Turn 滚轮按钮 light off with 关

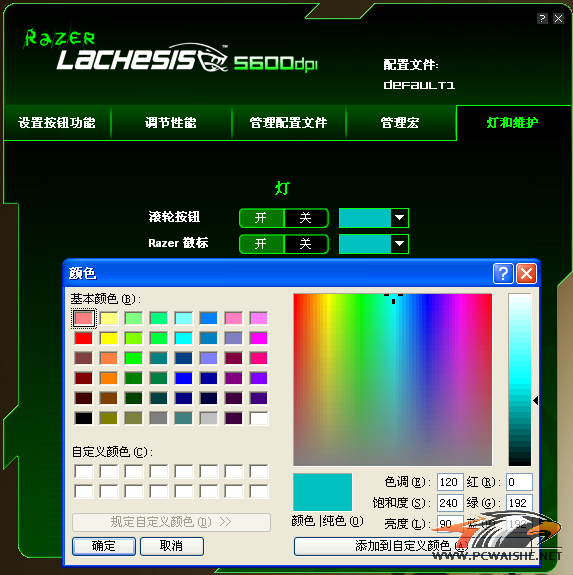(306, 218)
